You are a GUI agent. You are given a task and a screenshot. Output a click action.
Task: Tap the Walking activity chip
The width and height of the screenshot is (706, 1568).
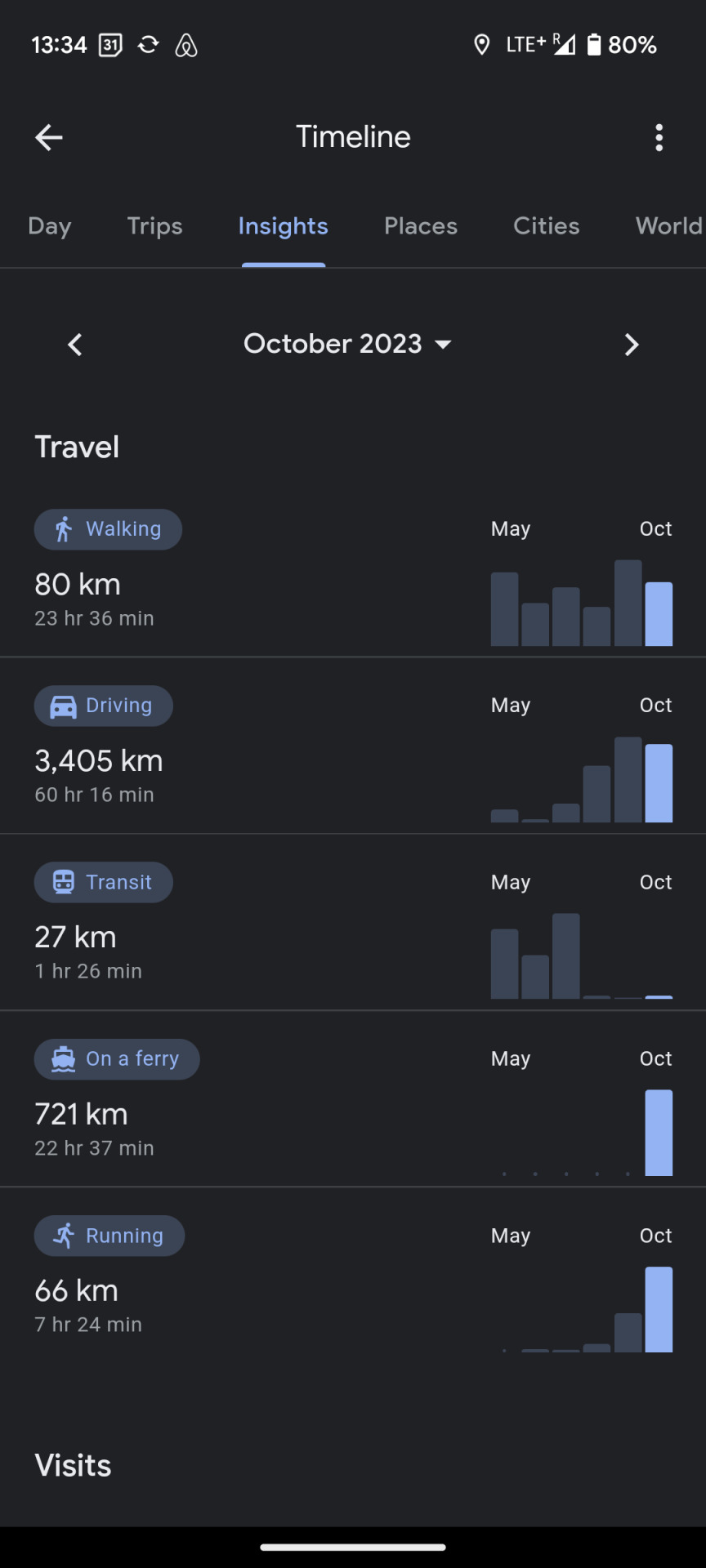click(x=108, y=529)
